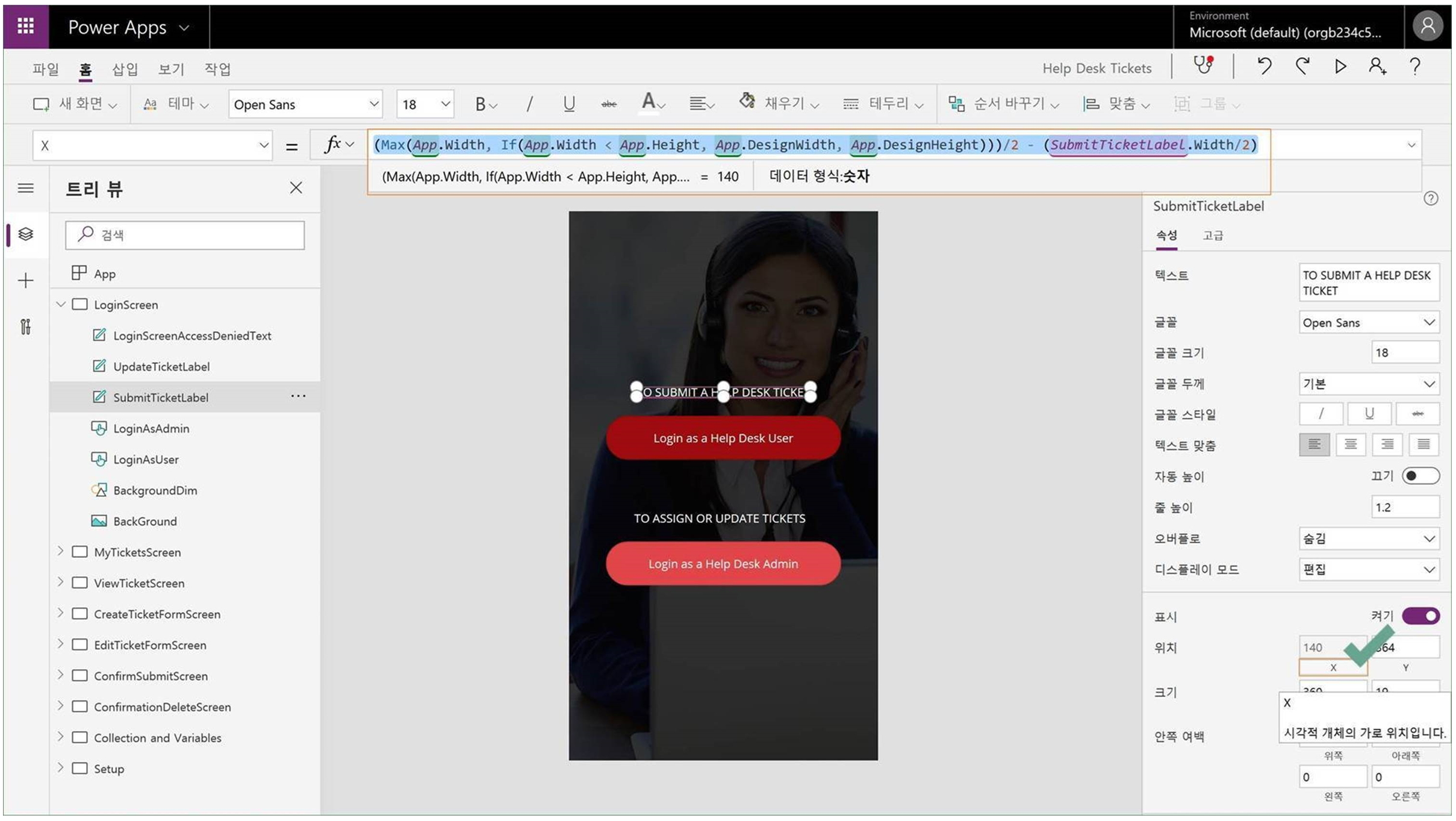Click the tree view search field
Screen dimensions: 1456x821
click(x=185, y=235)
